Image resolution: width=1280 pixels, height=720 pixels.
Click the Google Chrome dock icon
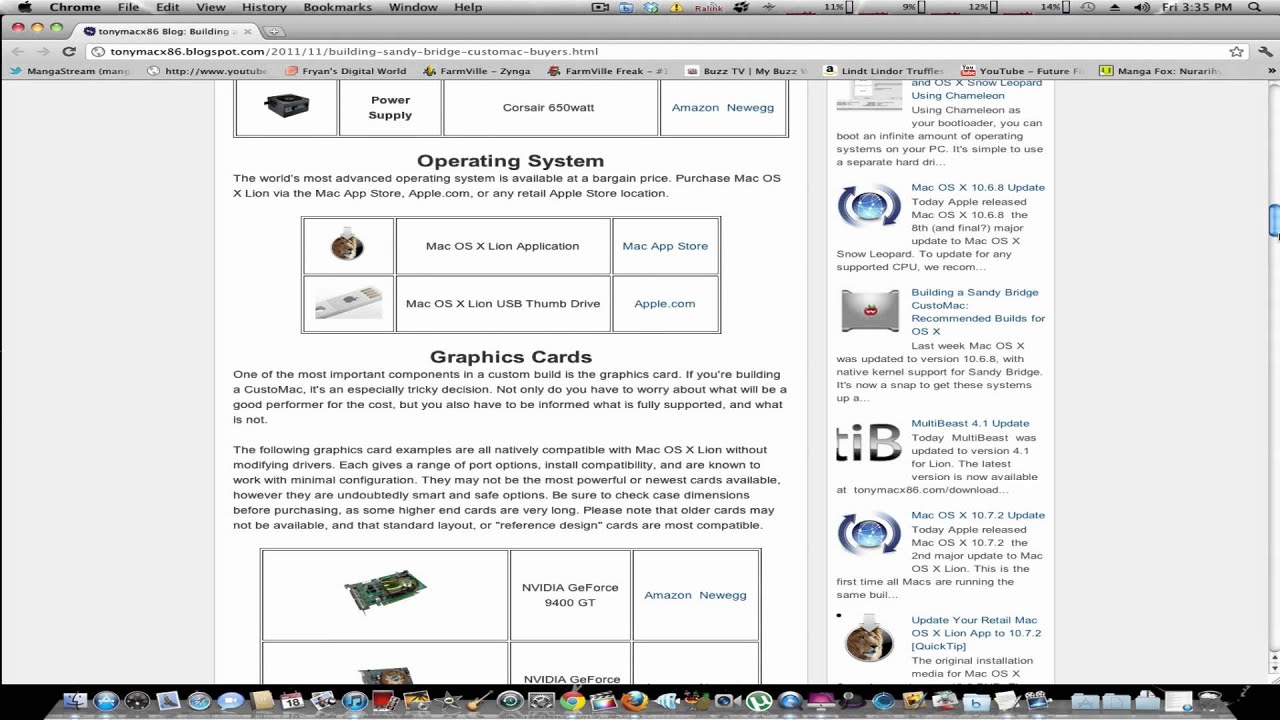pos(572,700)
